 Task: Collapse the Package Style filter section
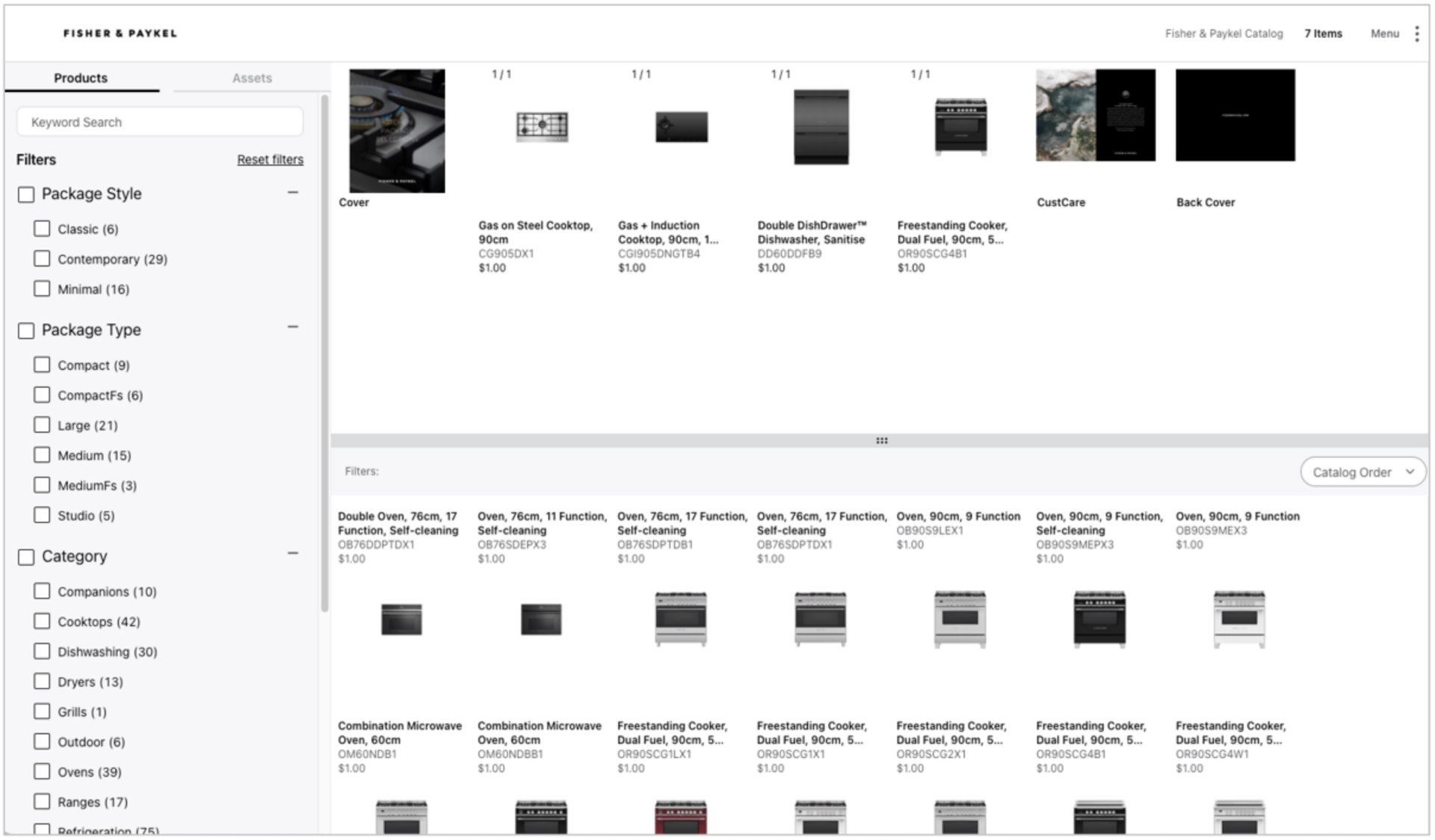[x=293, y=192]
